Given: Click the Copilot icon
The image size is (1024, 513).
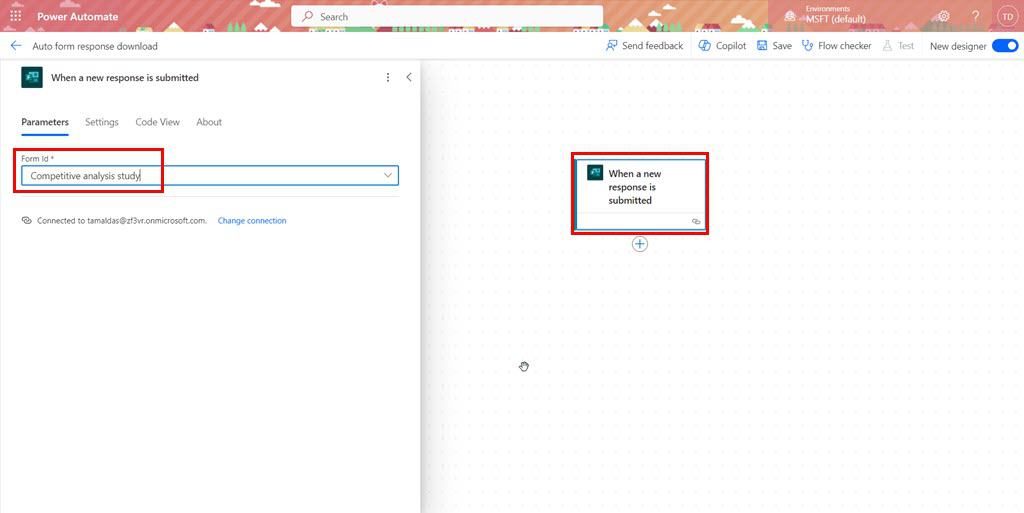Looking at the screenshot, I should tap(705, 46).
